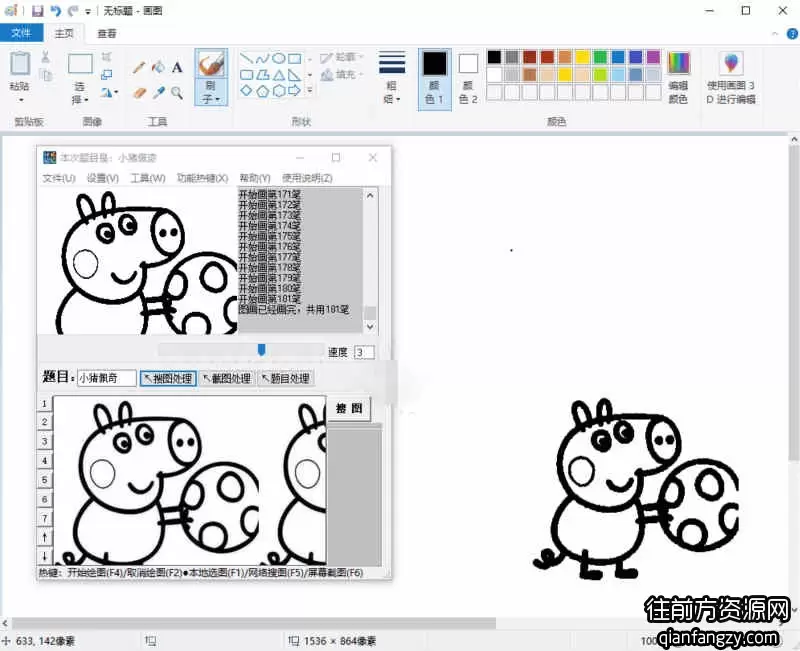This screenshot has height=651, width=800.
Task: Choose the Diamond shape
Action: pyautogui.click(x=246, y=91)
